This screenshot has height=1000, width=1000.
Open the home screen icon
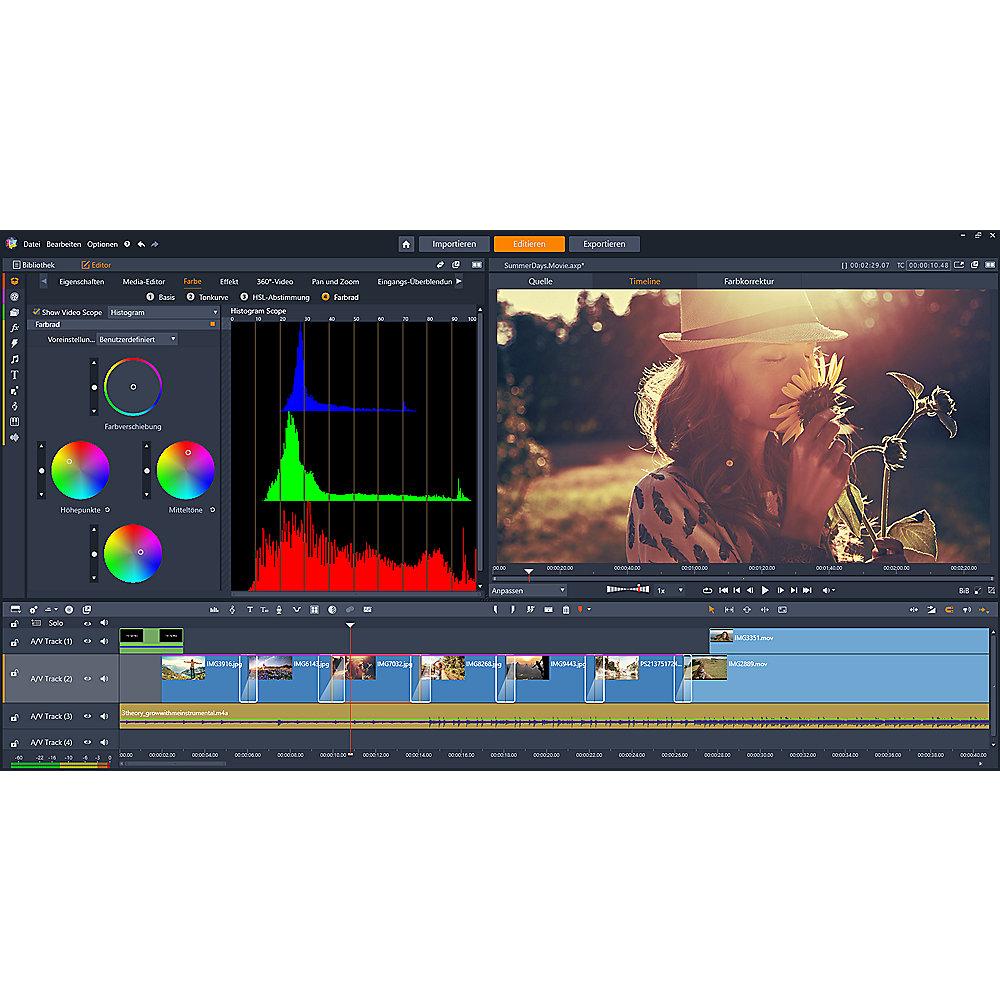click(x=406, y=244)
